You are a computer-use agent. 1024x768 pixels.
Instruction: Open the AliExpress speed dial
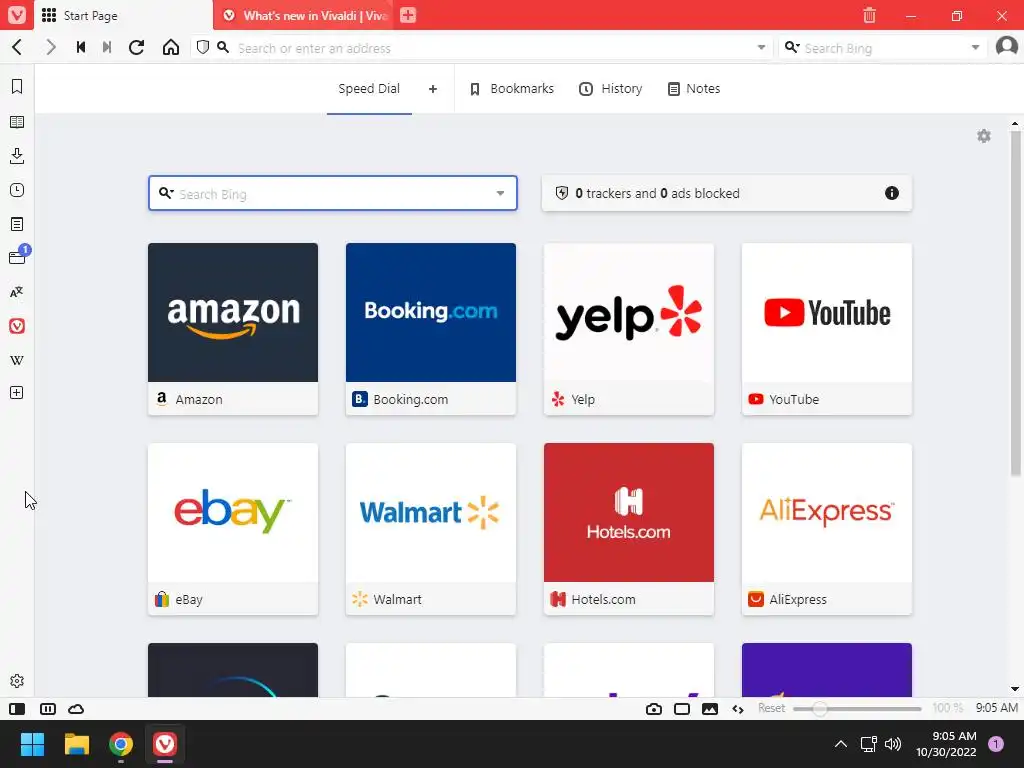pyautogui.click(x=827, y=529)
